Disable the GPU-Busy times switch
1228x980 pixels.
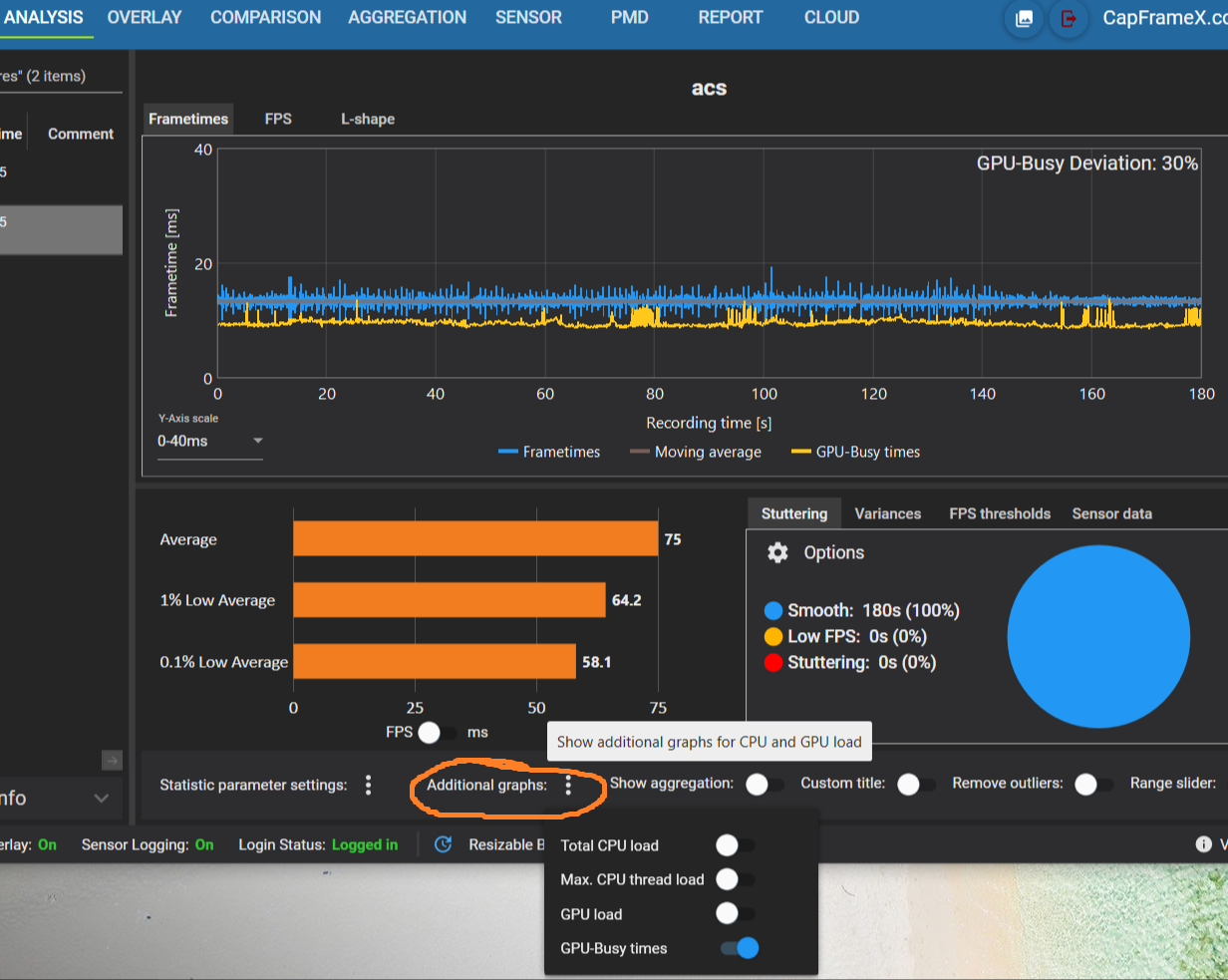[x=740, y=948]
